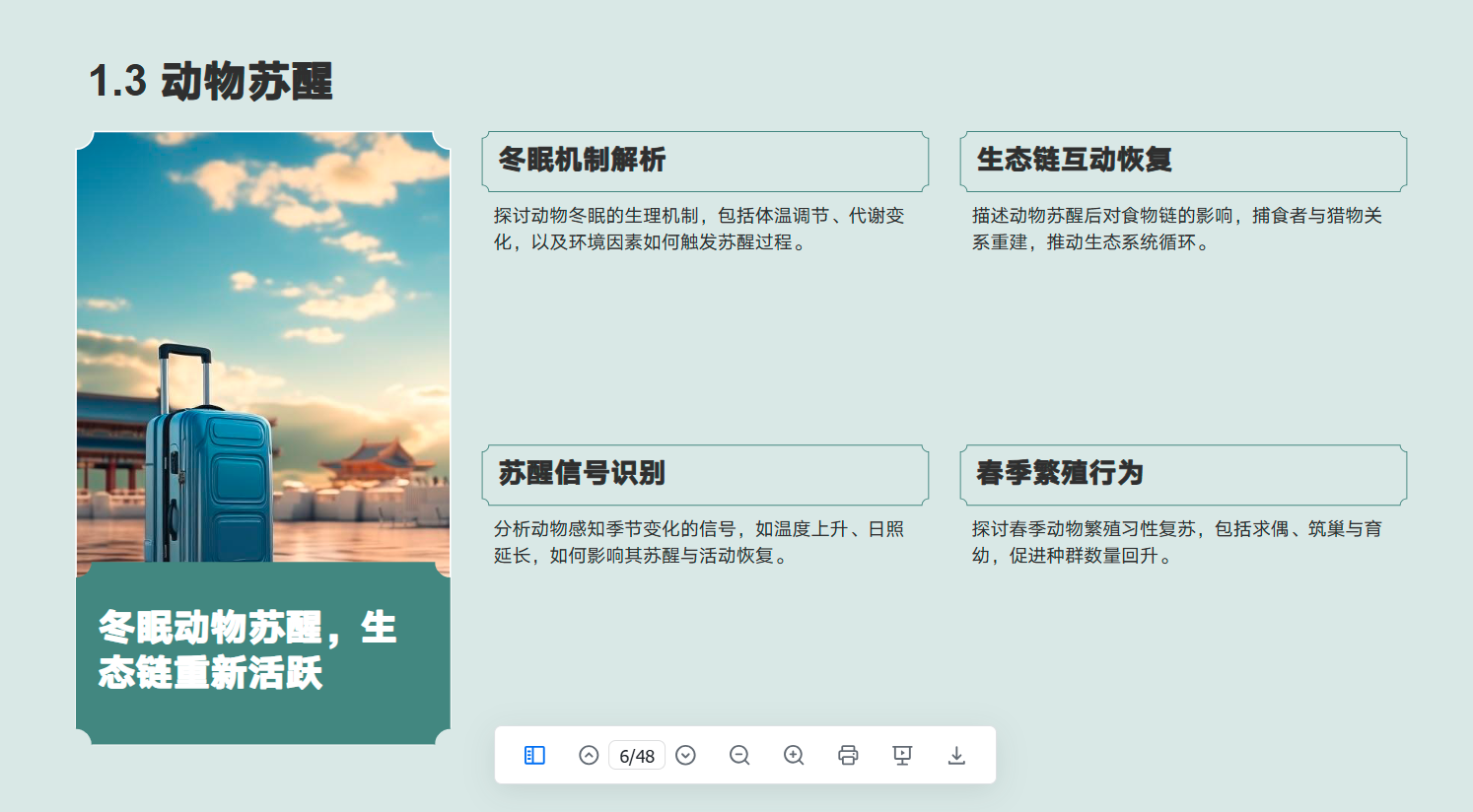The width and height of the screenshot is (1473, 812).
Task: Click the 6/48 page number field
Action: coord(637,756)
